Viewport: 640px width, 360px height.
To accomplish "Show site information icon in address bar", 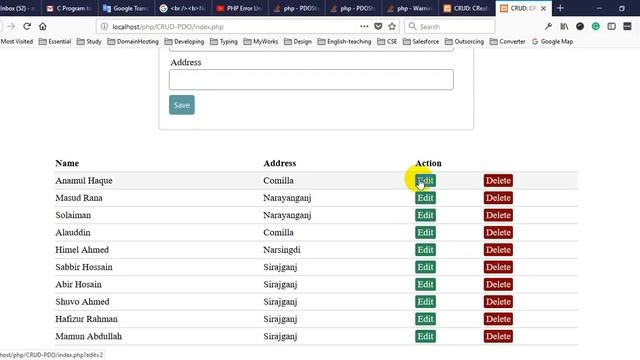I will tap(104, 27).
